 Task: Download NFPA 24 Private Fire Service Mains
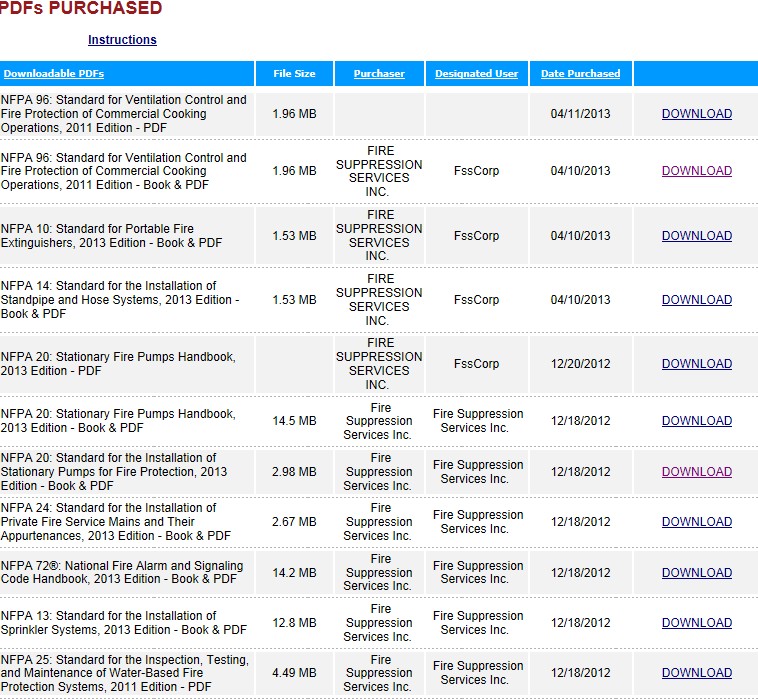point(697,522)
